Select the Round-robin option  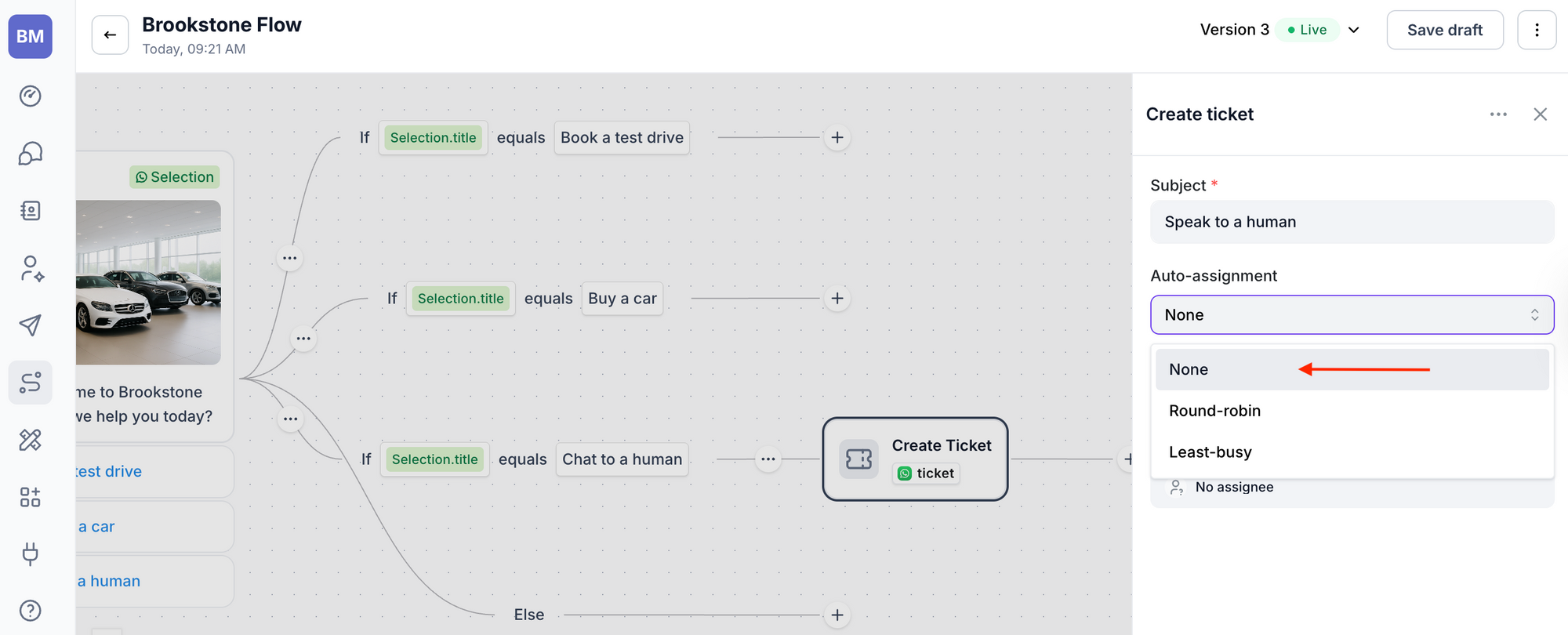(1214, 411)
